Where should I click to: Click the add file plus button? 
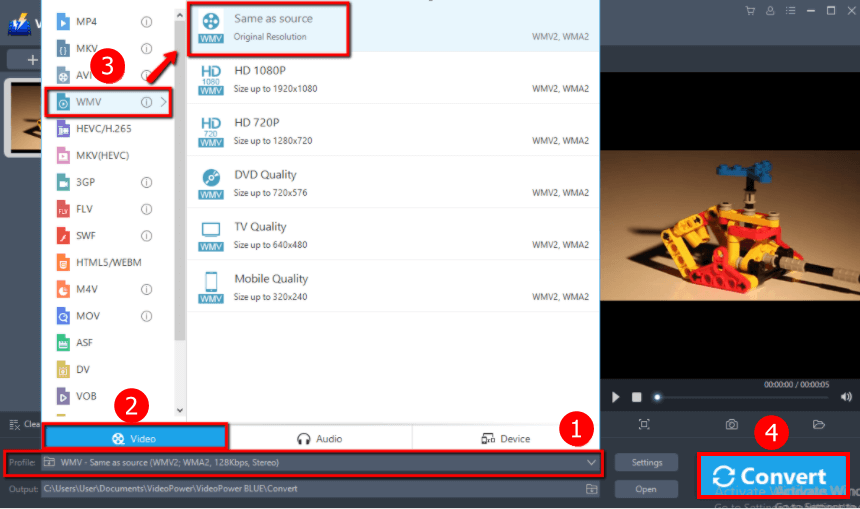tap(32, 60)
